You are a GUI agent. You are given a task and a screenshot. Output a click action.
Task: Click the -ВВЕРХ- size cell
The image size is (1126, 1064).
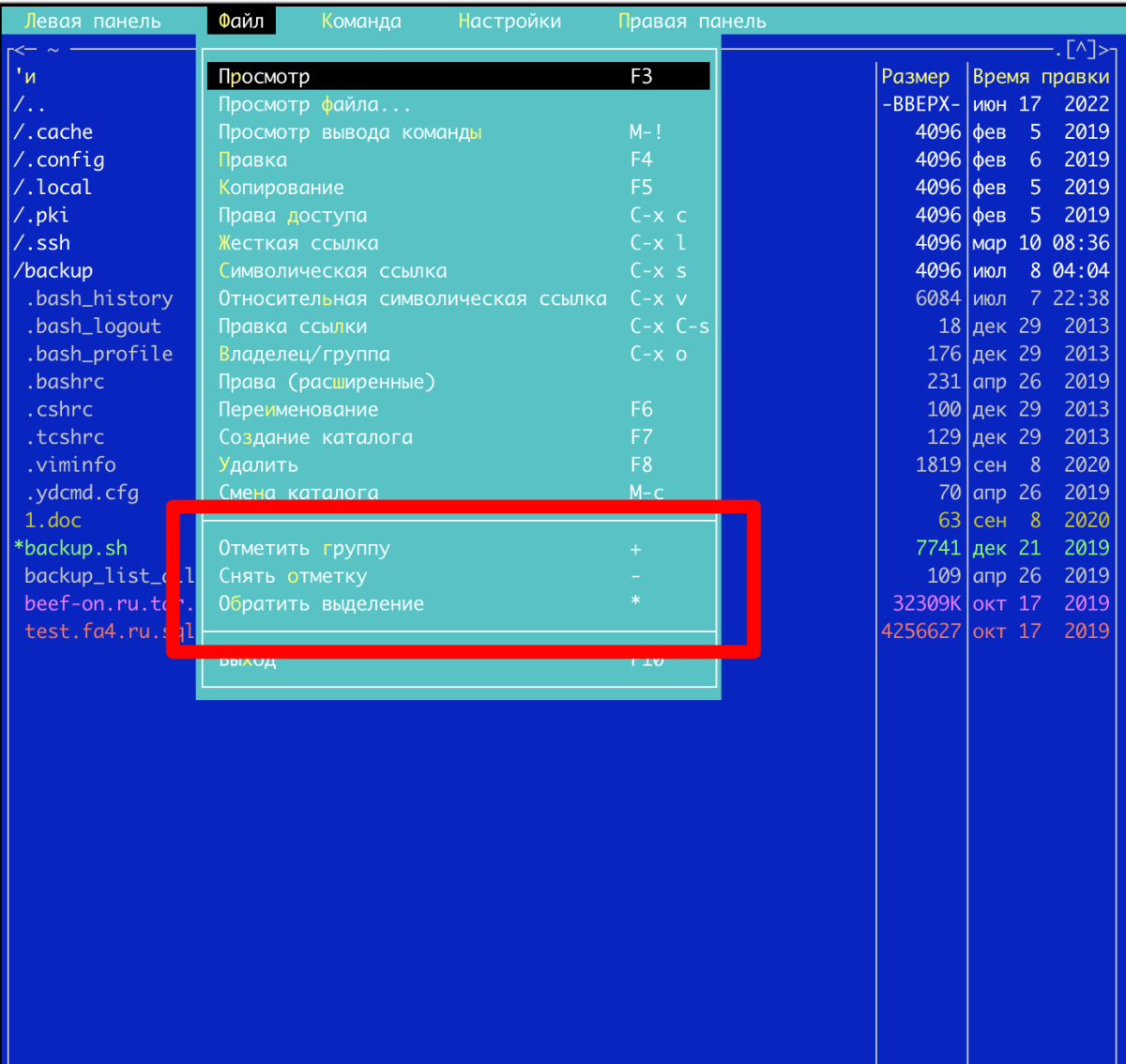[x=921, y=104]
